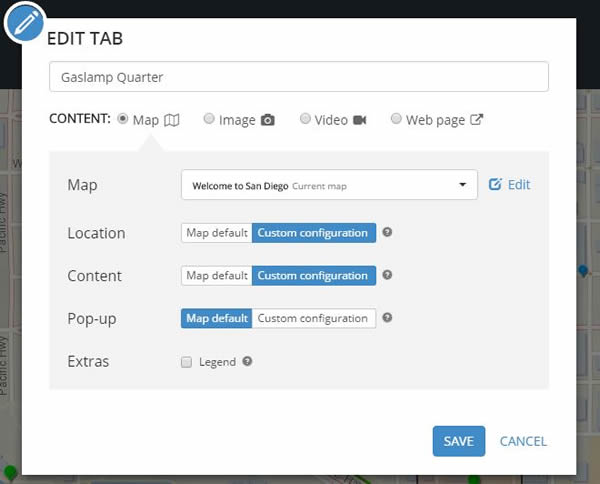Set Location to Map default

pos(216,233)
